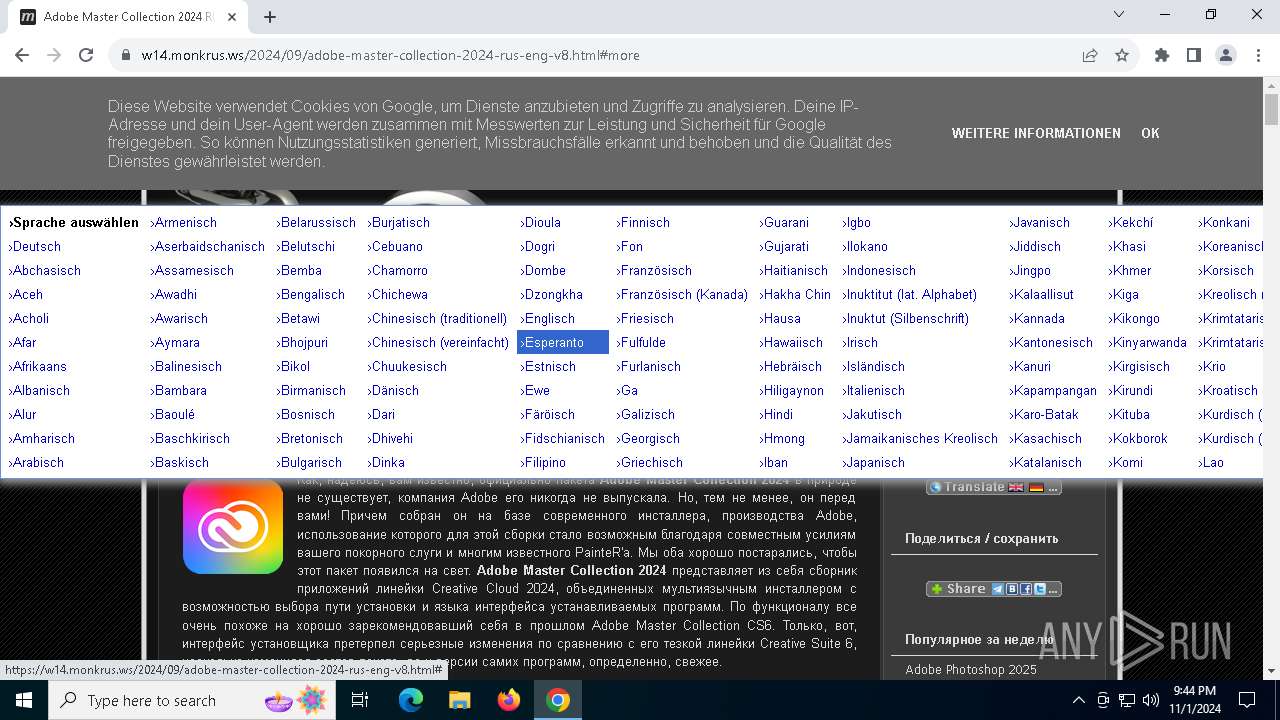Open the Translate widget button
The width and height of the screenshot is (1280, 720).
click(x=993, y=487)
